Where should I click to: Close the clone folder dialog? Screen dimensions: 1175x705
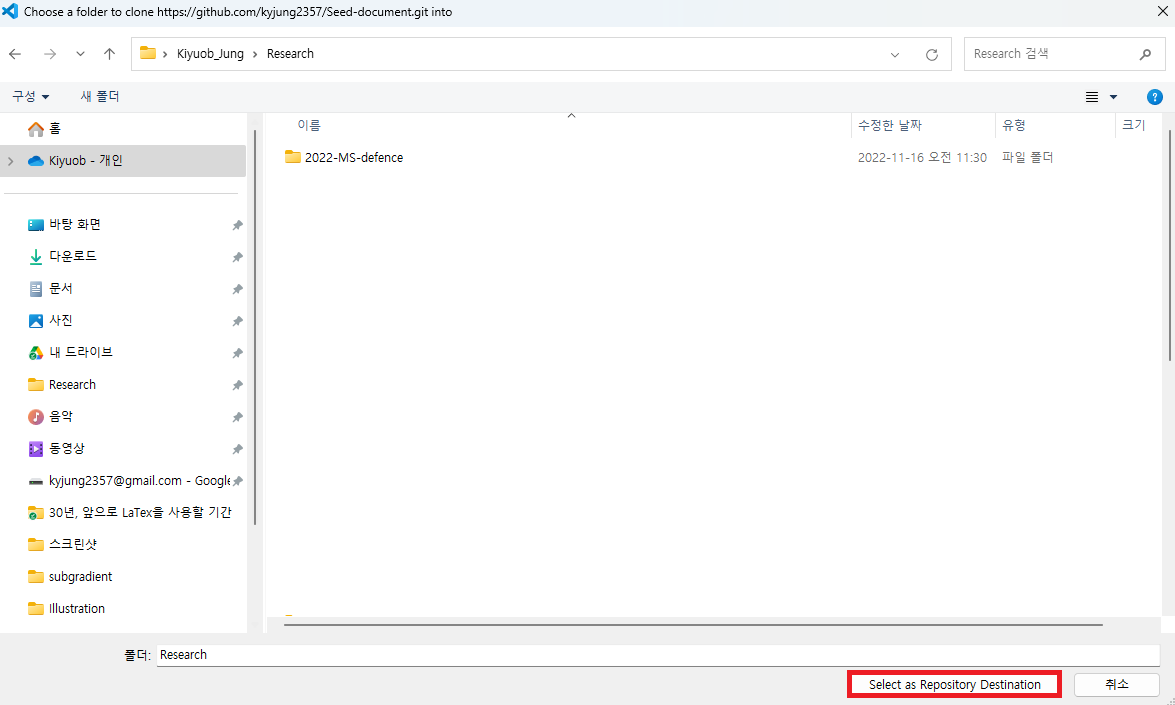point(1162,11)
